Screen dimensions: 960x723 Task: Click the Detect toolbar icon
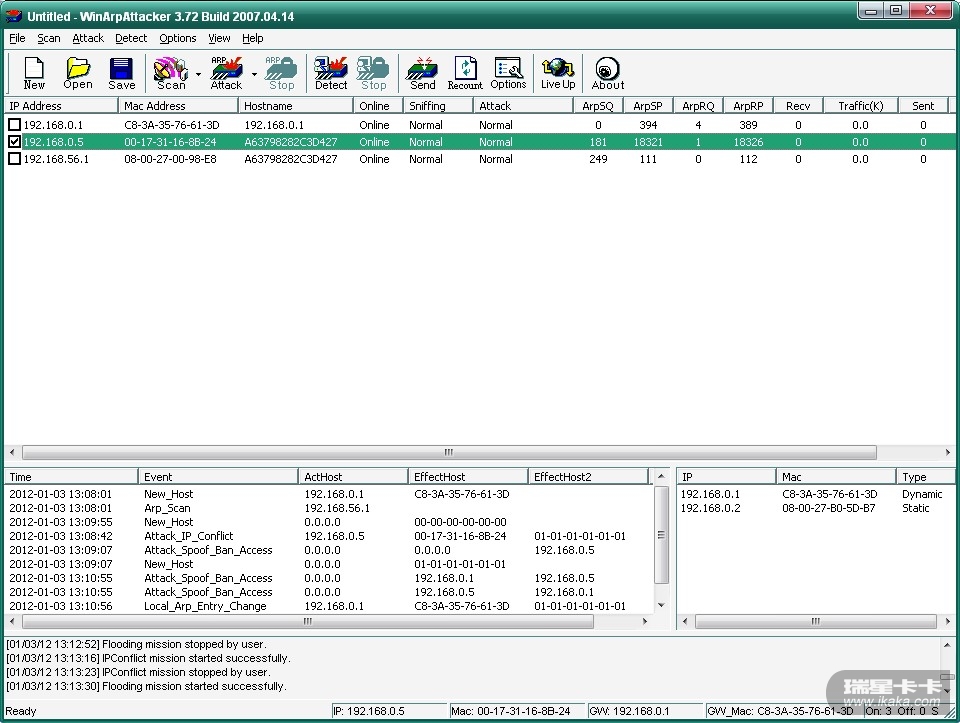tap(331, 72)
